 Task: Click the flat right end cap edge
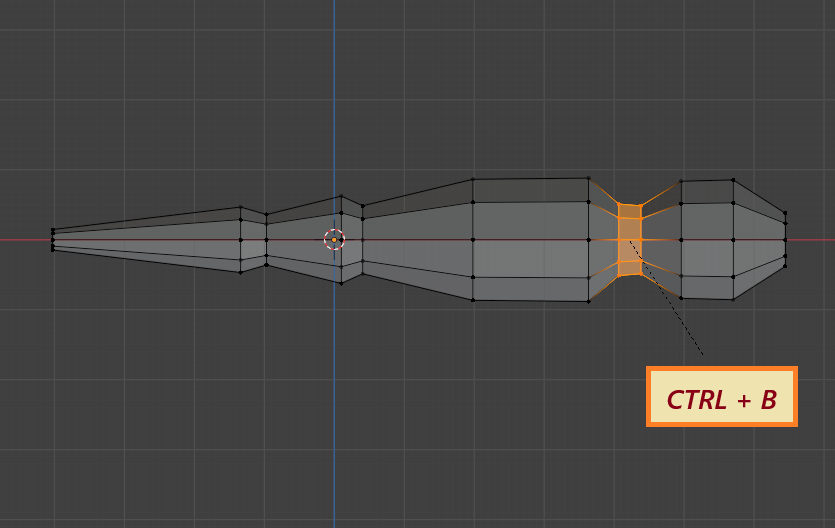(785, 240)
